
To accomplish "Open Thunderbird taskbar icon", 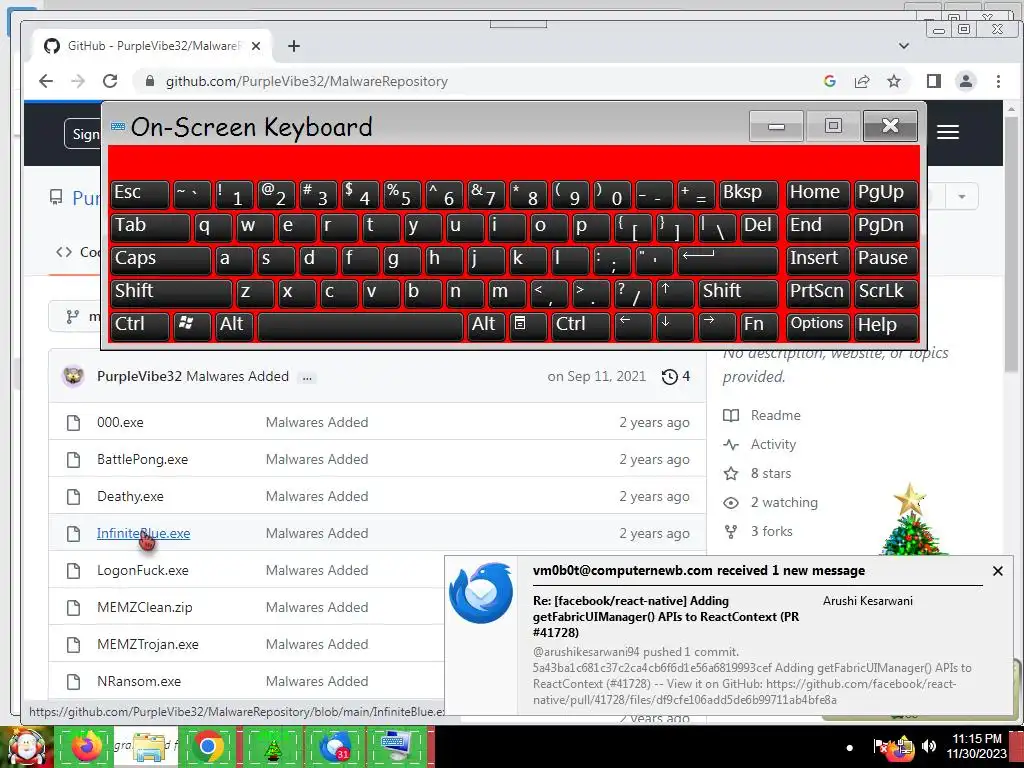I will tap(334, 746).
